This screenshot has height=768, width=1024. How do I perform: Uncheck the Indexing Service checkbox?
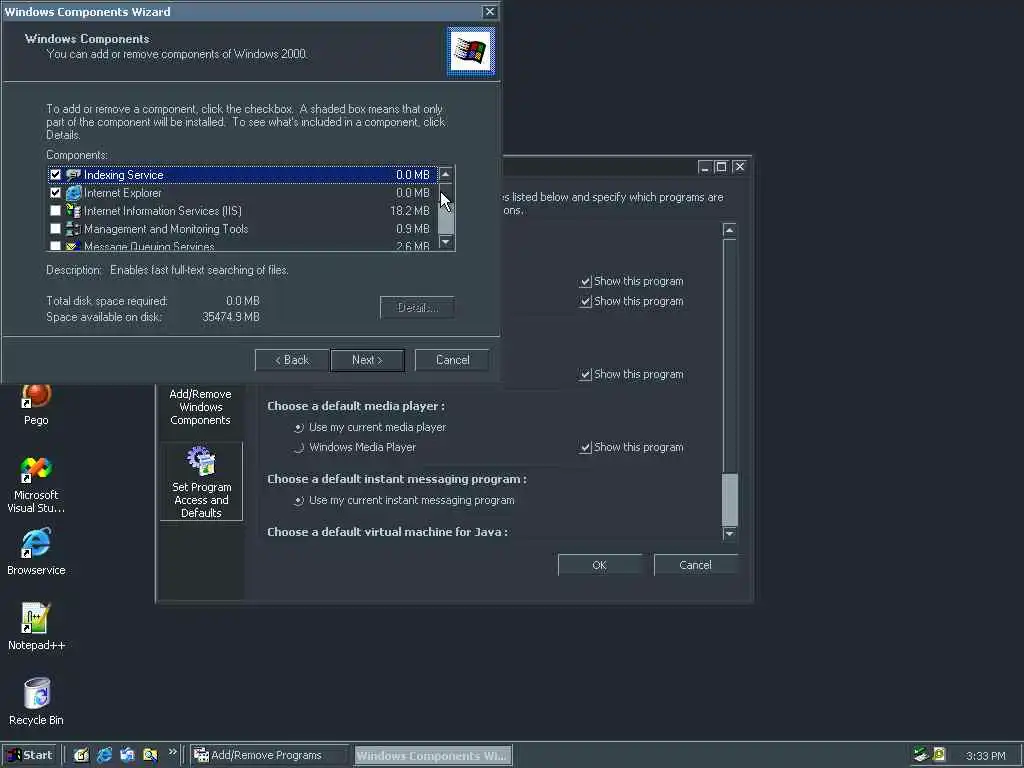coord(56,174)
